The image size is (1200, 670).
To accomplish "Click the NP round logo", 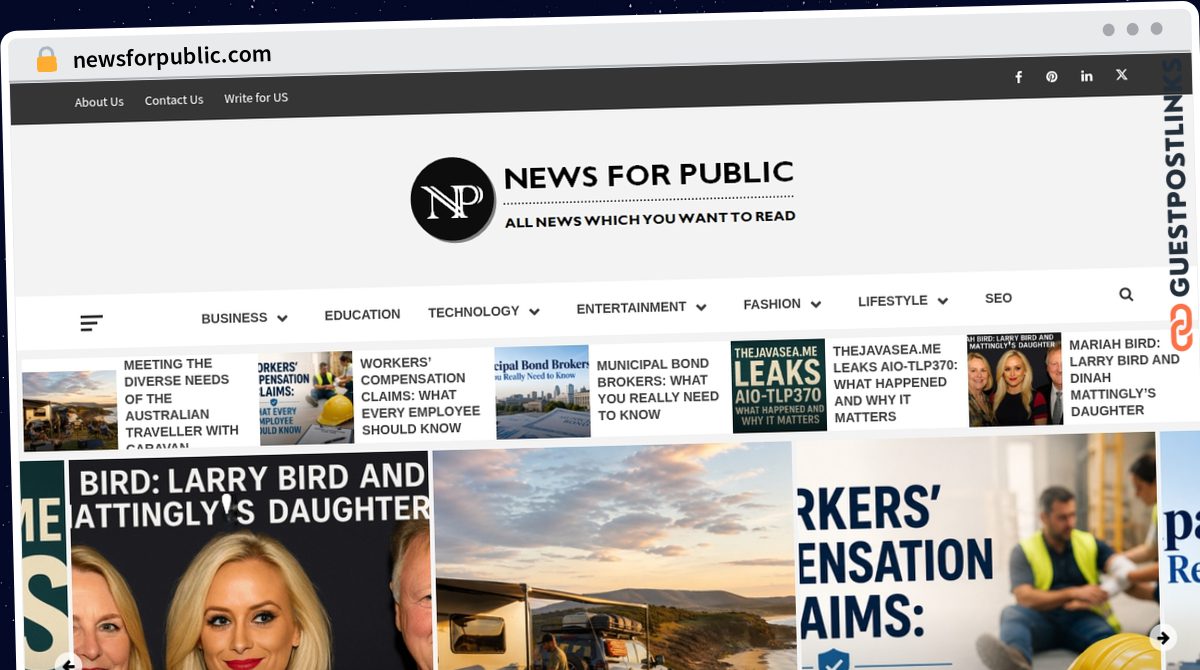I will [453, 199].
